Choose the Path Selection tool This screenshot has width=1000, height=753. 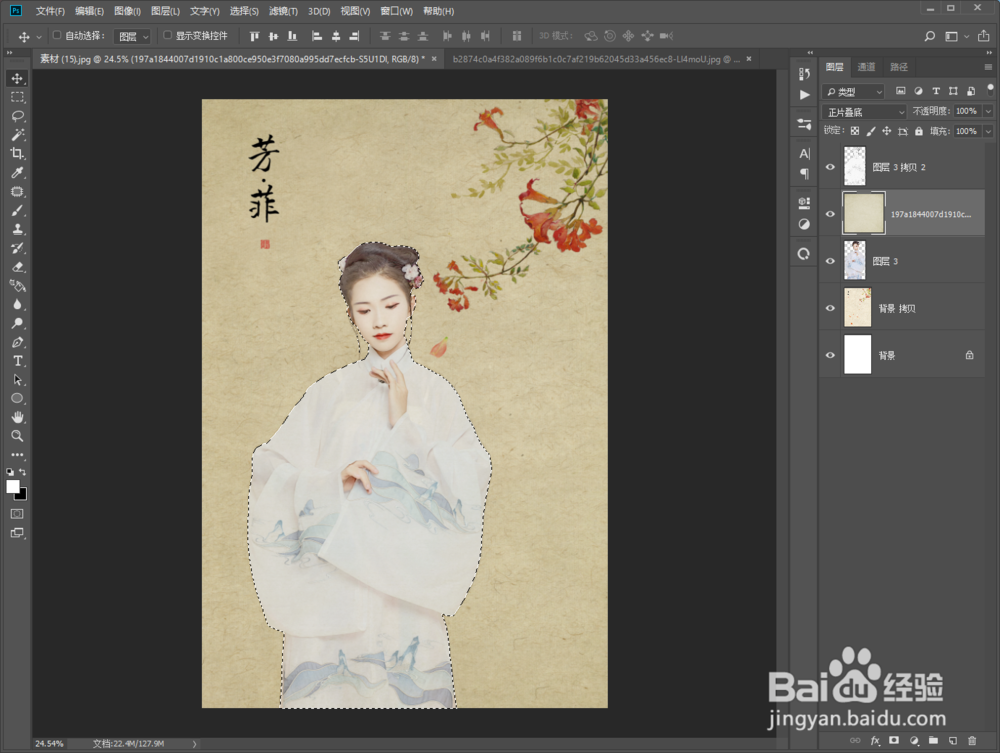17,379
